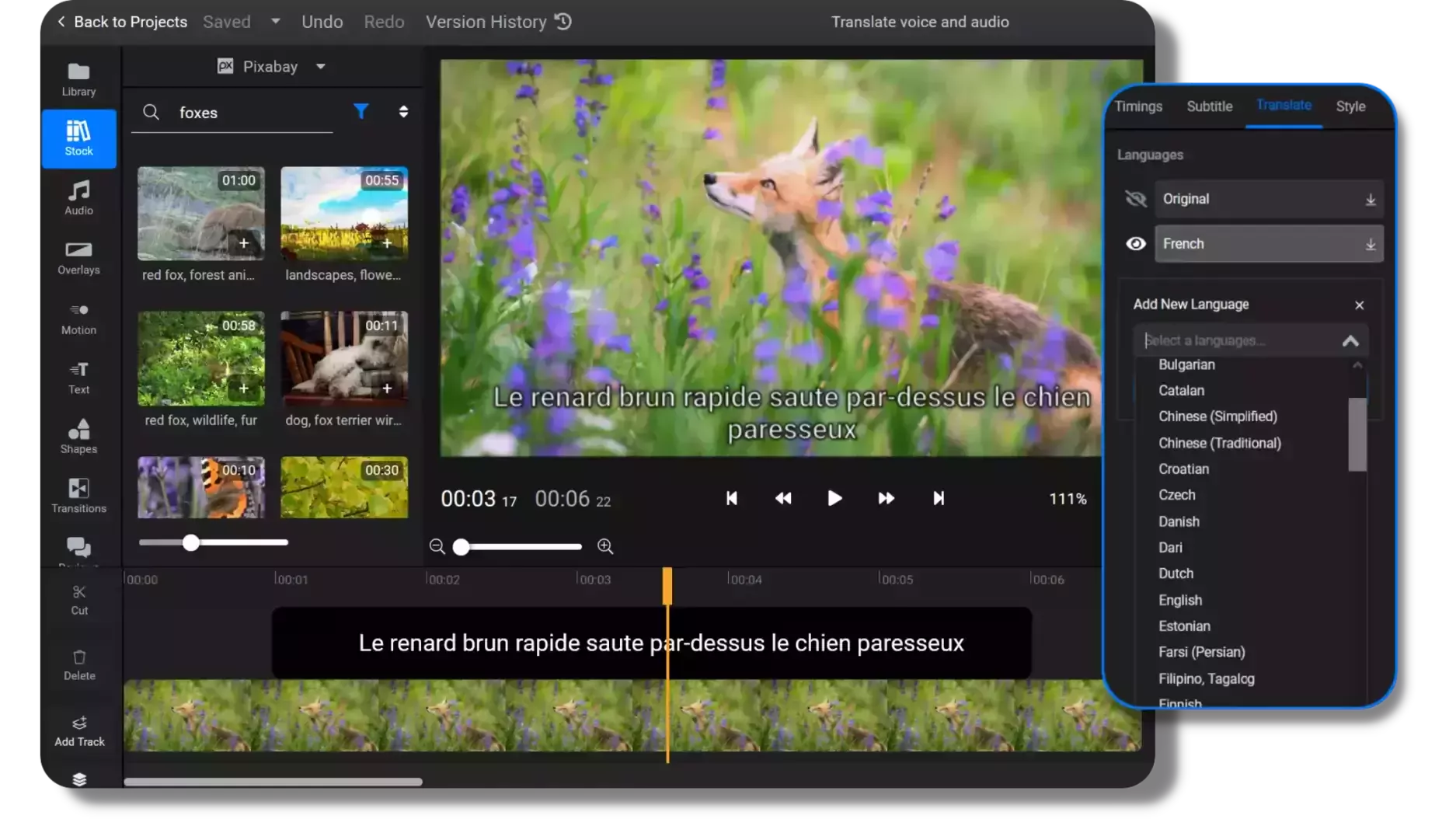Screen dimensions: 1456x819
Task: Collapse the Select a language dropdown
Action: (x=1350, y=340)
